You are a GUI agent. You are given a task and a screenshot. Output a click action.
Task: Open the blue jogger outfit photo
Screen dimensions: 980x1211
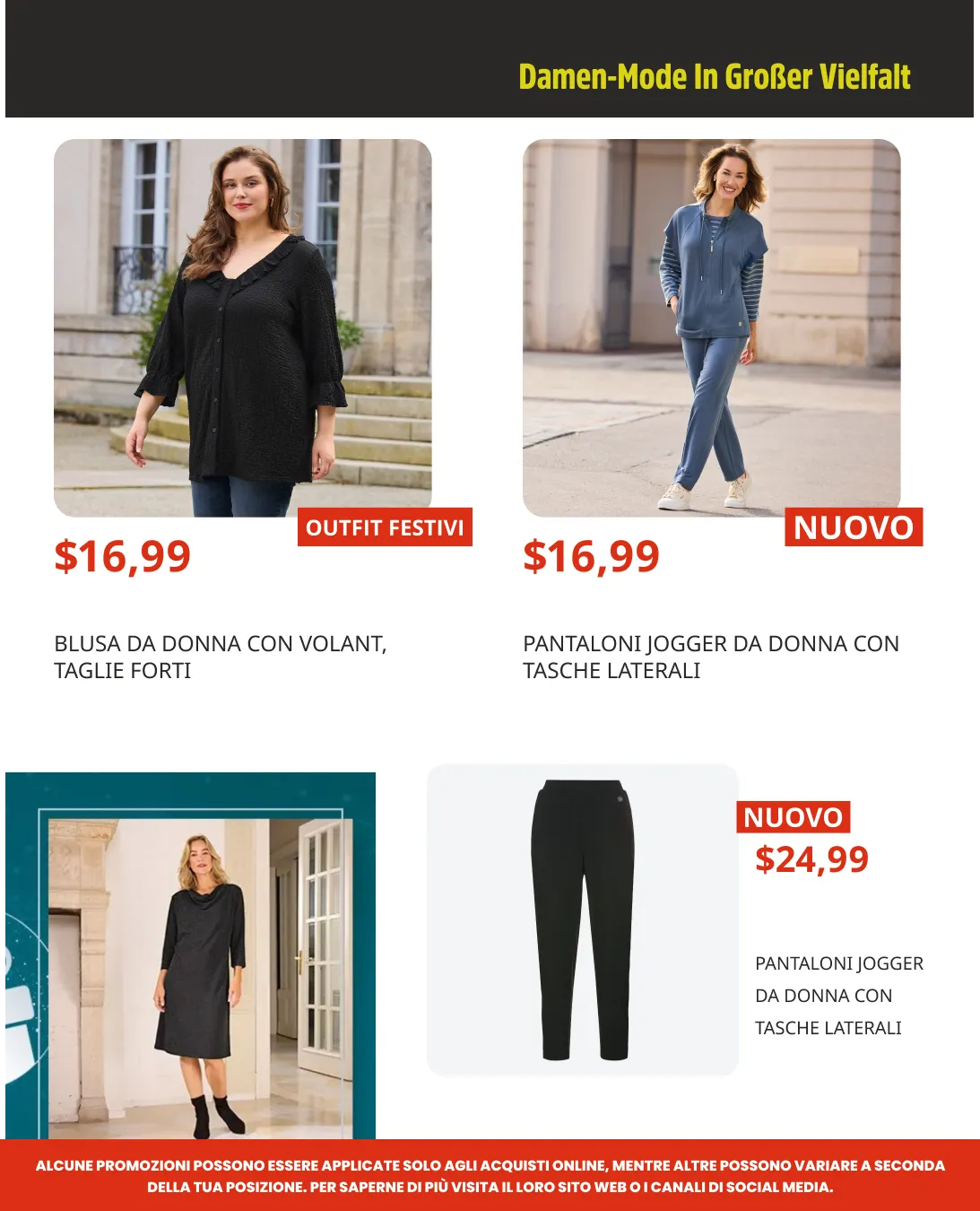click(x=711, y=327)
